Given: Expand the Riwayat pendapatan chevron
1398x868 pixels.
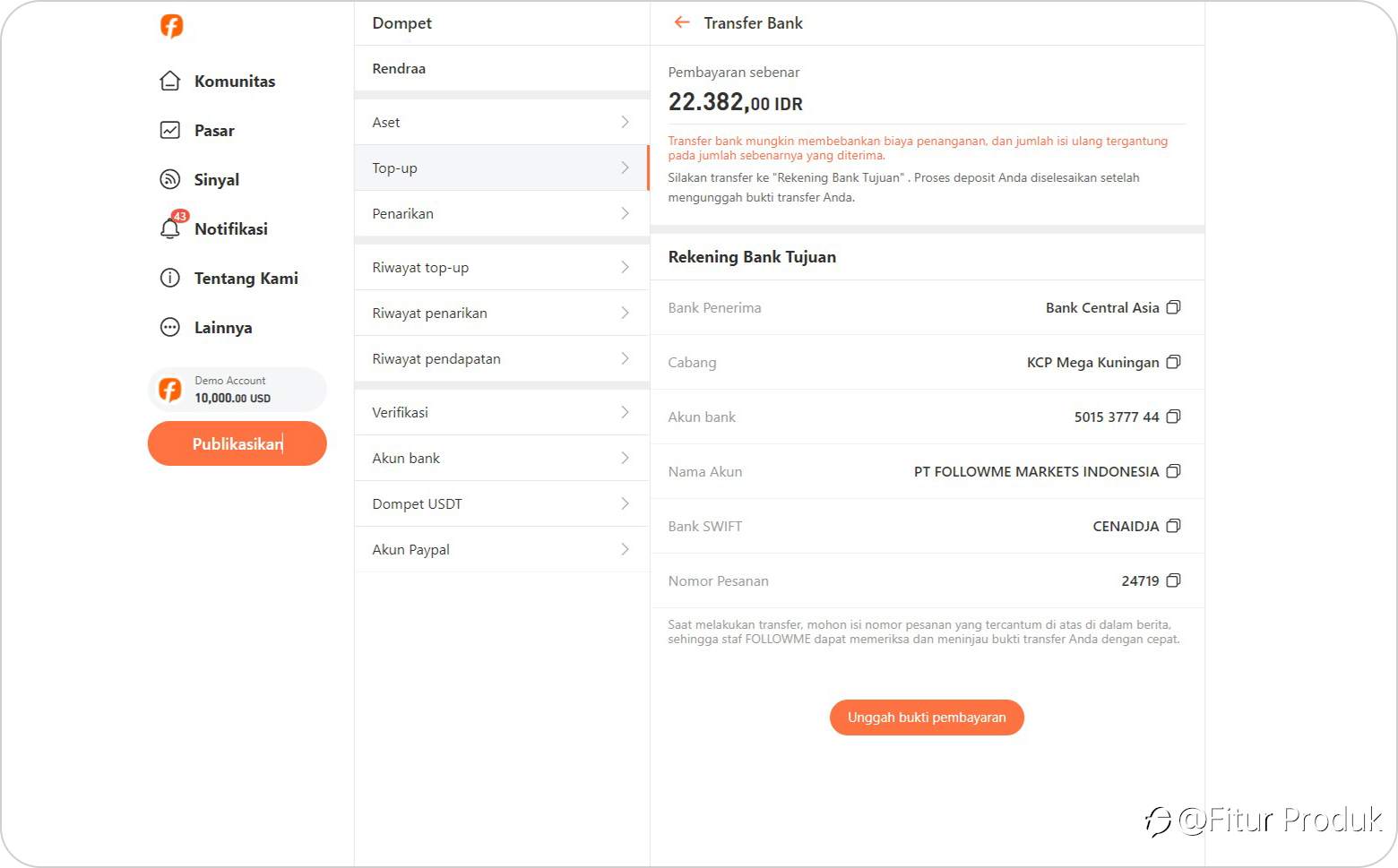Looking at the screenshot, I should (x=625, y=358).
